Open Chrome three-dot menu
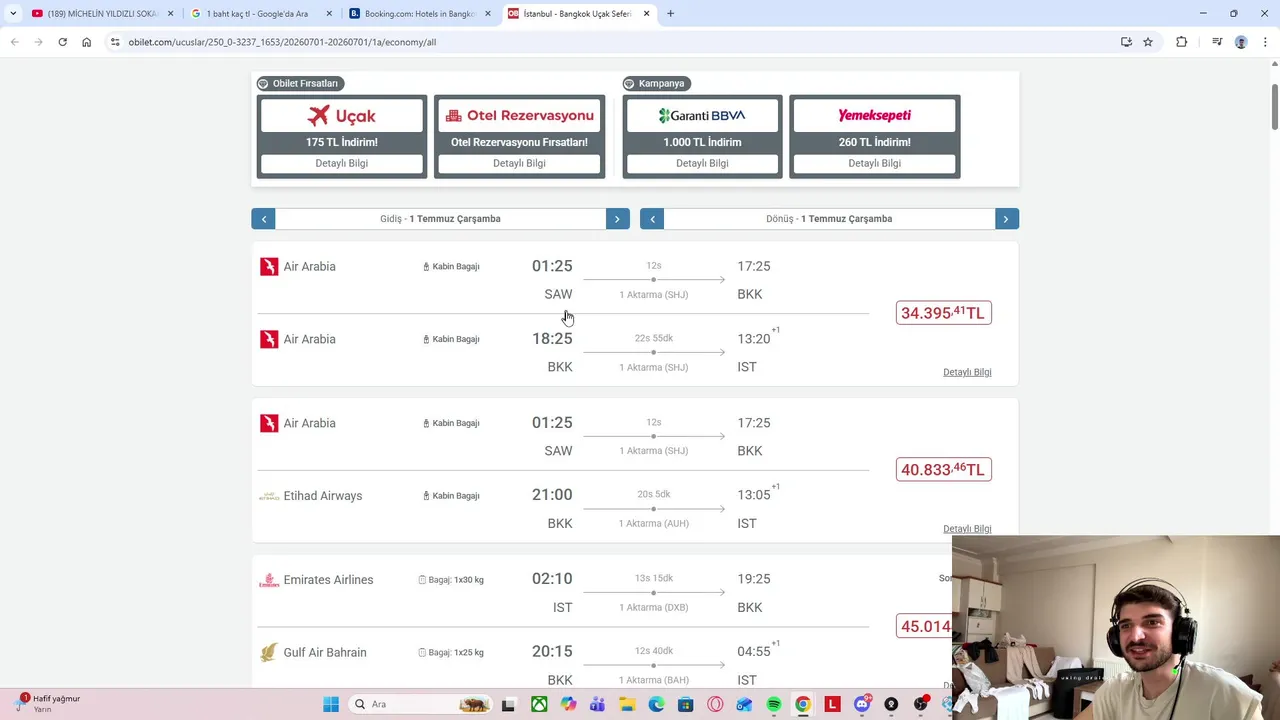This screenshot has height=720, width=1280. (1266, 42)
